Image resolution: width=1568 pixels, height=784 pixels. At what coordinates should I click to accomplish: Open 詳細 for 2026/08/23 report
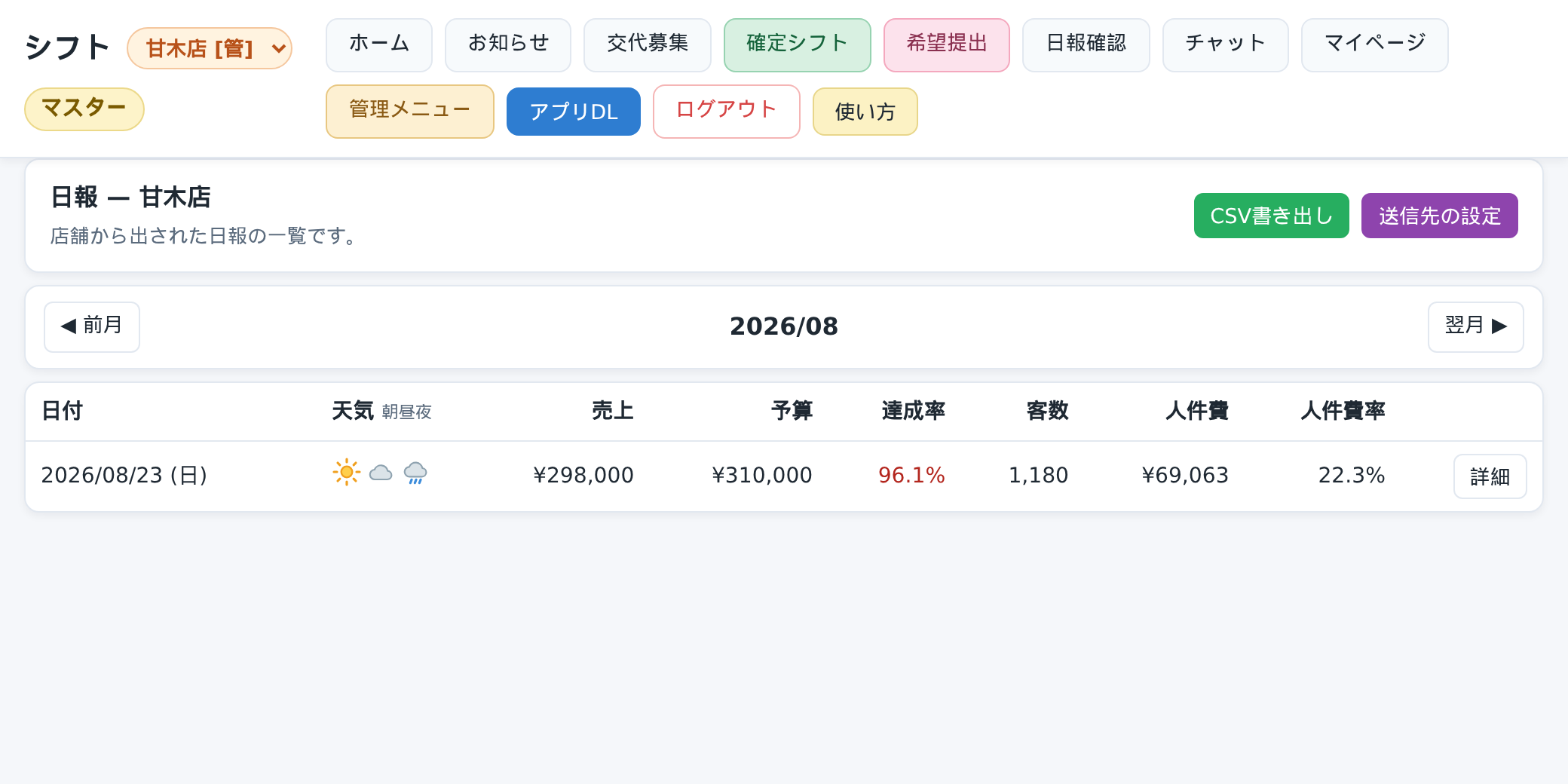pos(1490,476)
